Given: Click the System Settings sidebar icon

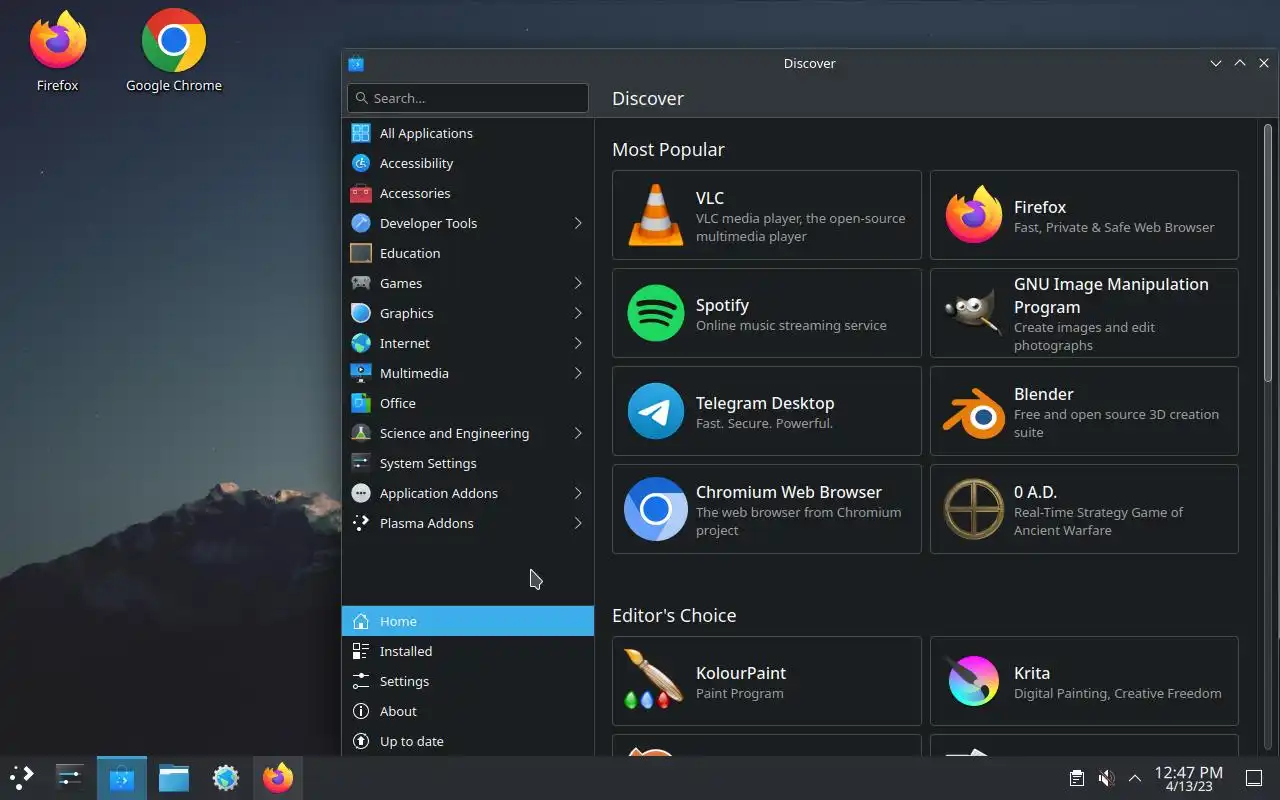Looking at the screenshot, I should (361, 463).
